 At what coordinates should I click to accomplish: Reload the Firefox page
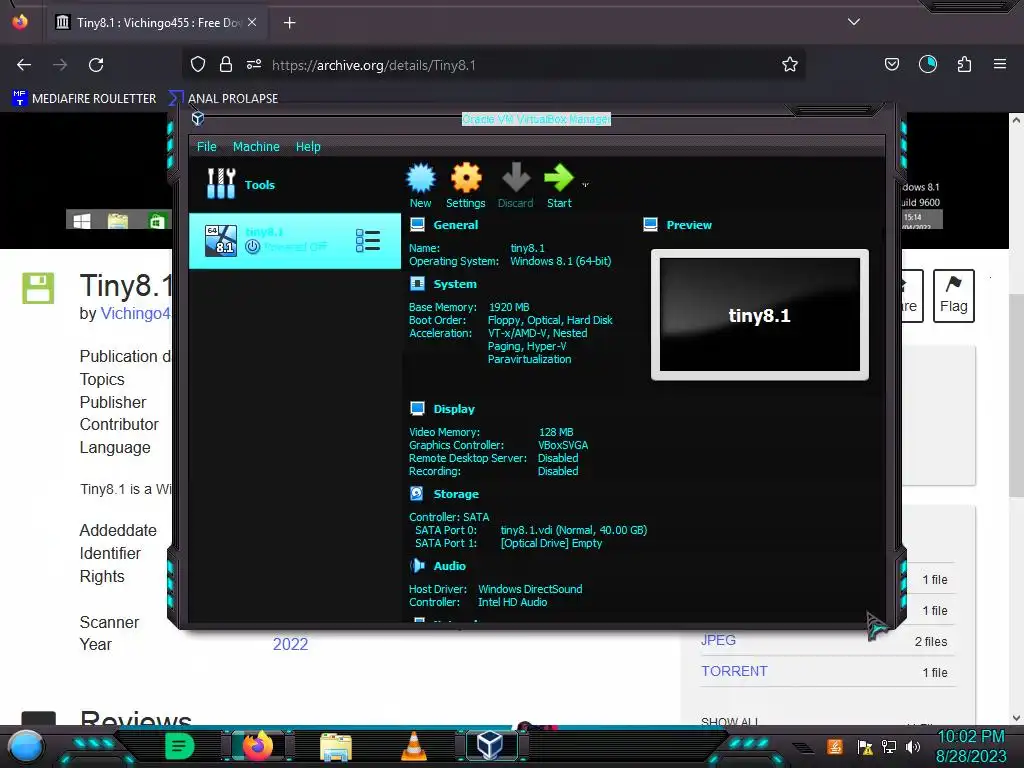(96, 65)
